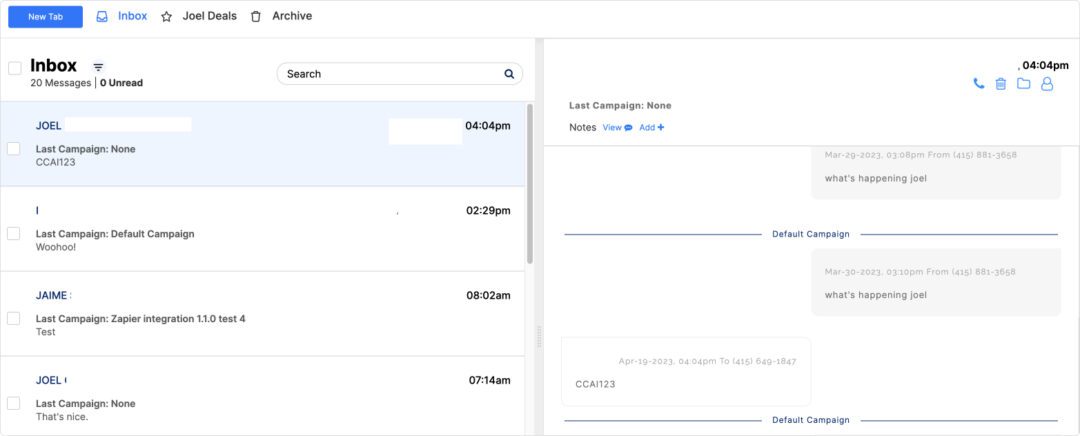Click the trash icon beside Archive
This screenshot has width=1080, height=436.
click(256, 17)
